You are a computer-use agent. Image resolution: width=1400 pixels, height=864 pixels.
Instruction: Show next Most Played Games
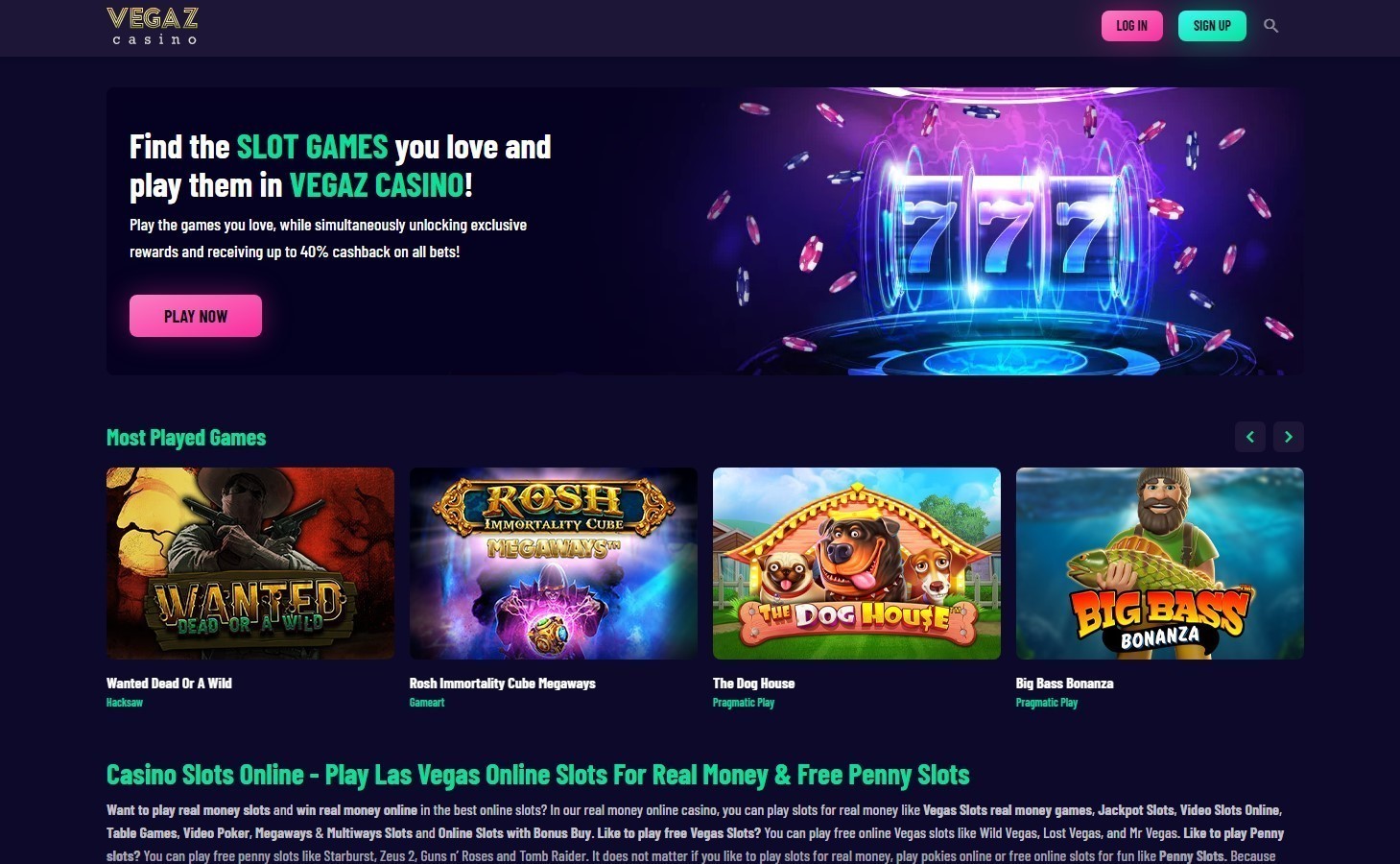pyautogui.click(x=1289, y=437)
